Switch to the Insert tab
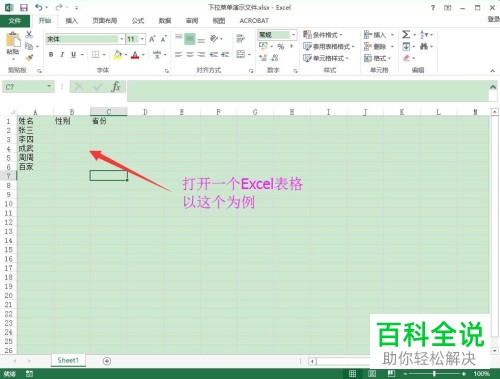 tap(71, 21)
